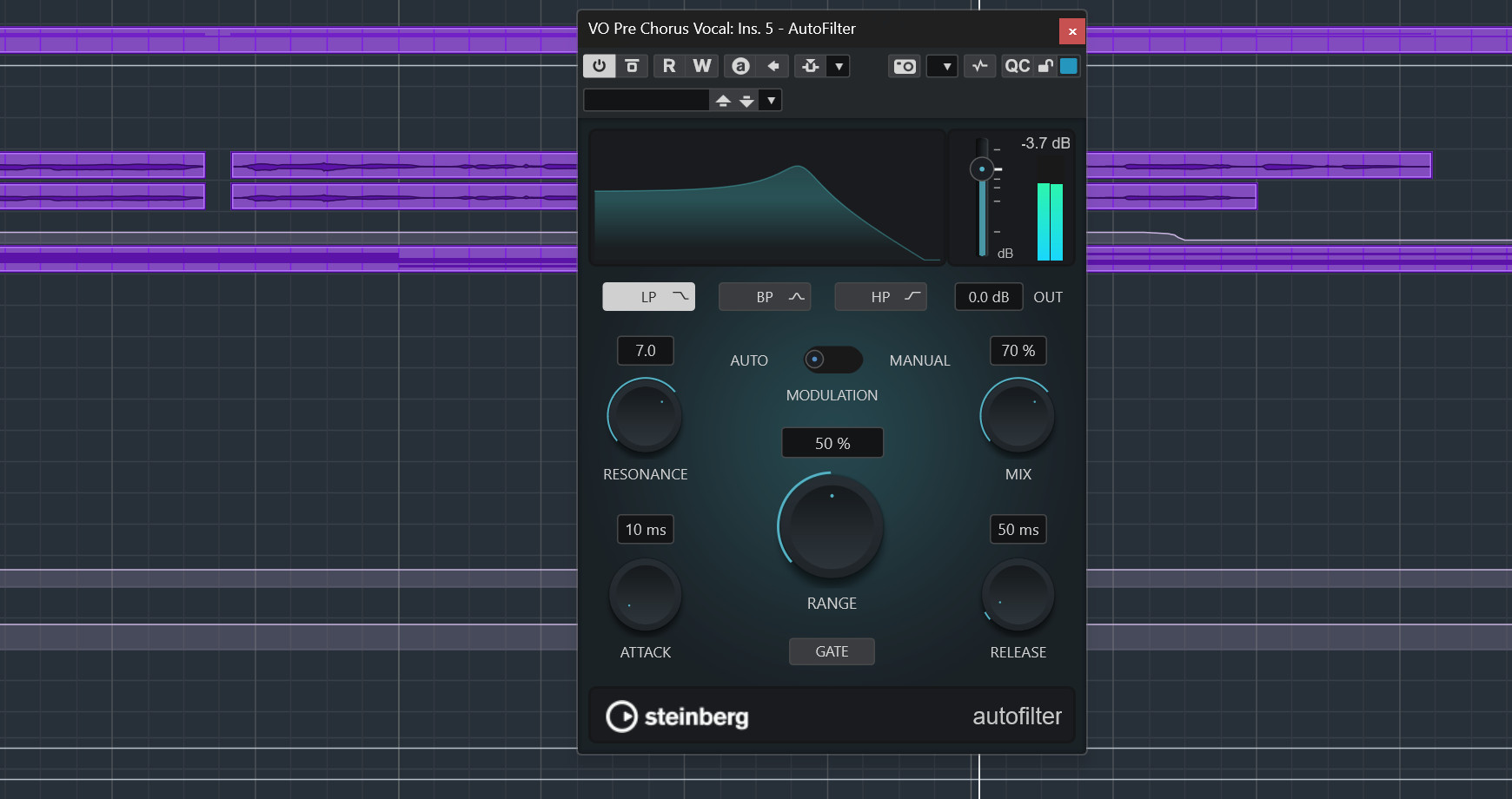1512x799 pixels.
Task: Click the OUT label beside output gain
Action: coord(1048,297)
